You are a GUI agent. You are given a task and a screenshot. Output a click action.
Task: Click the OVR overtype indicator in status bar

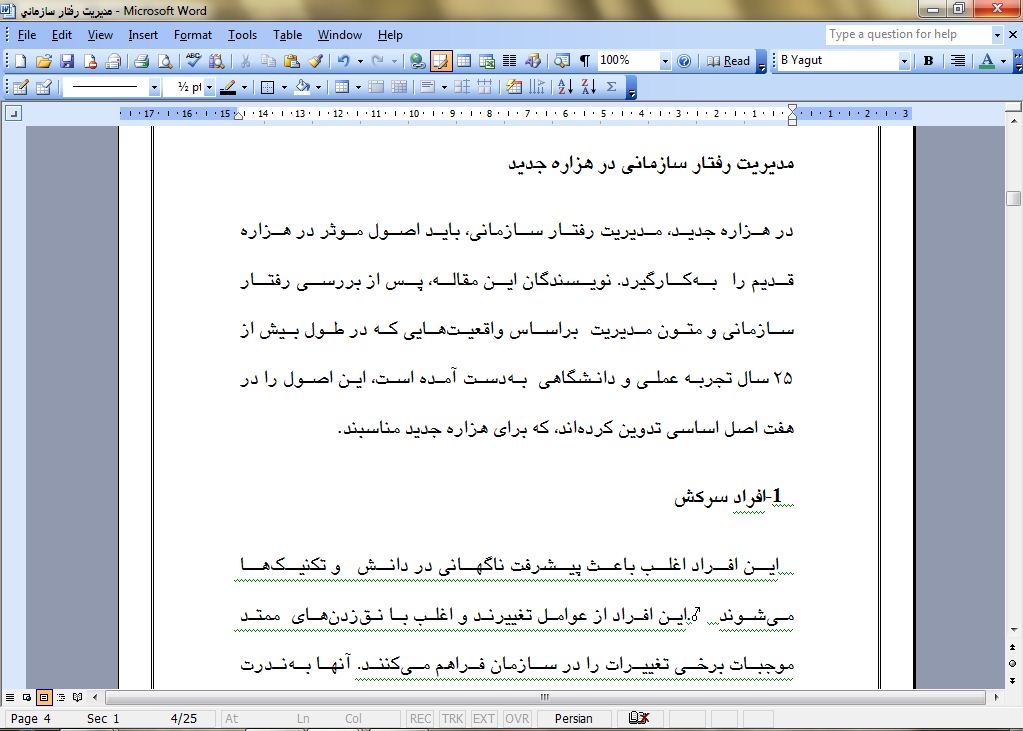517,718
